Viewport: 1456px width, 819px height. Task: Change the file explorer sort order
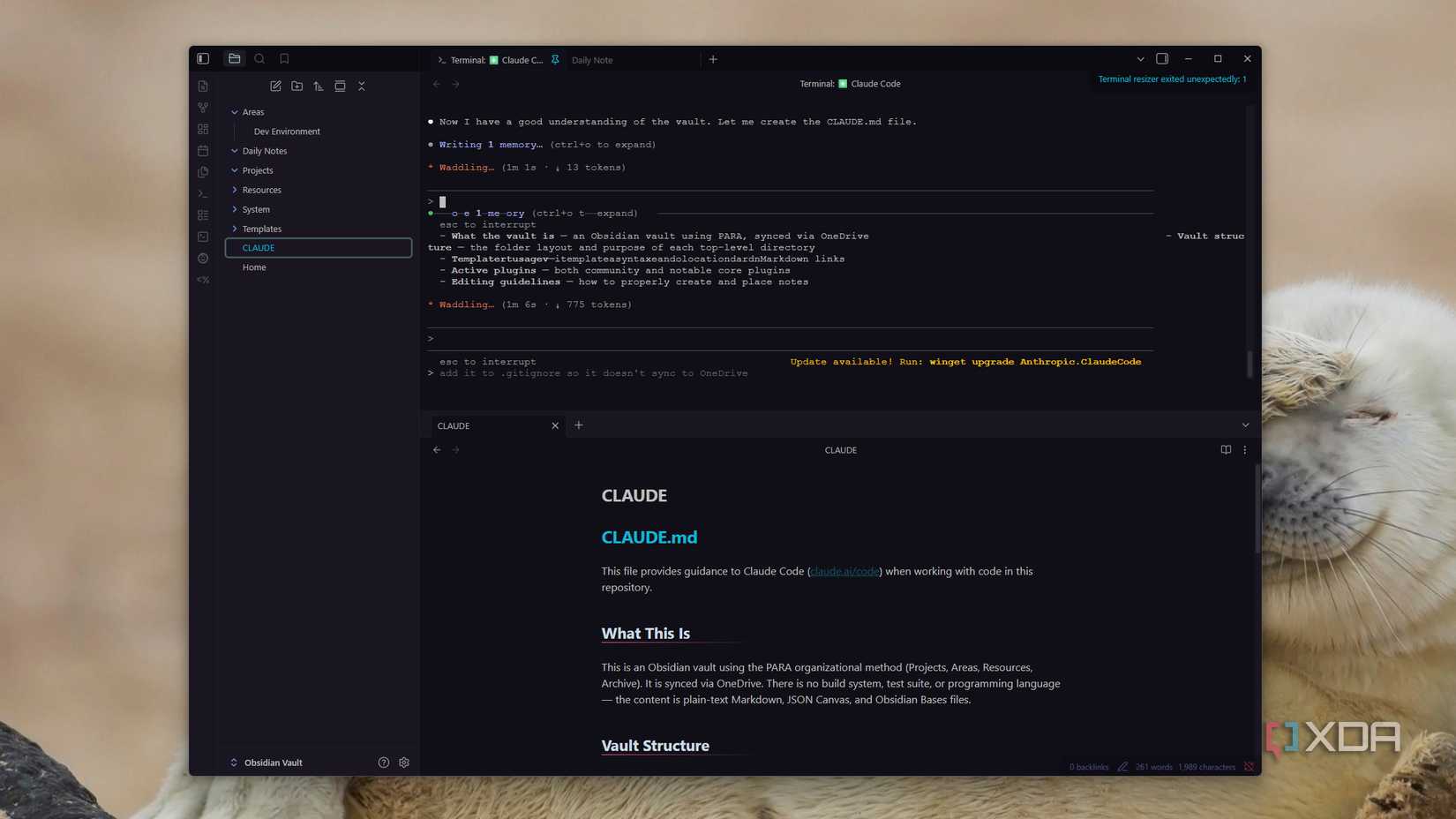[319, 86]
